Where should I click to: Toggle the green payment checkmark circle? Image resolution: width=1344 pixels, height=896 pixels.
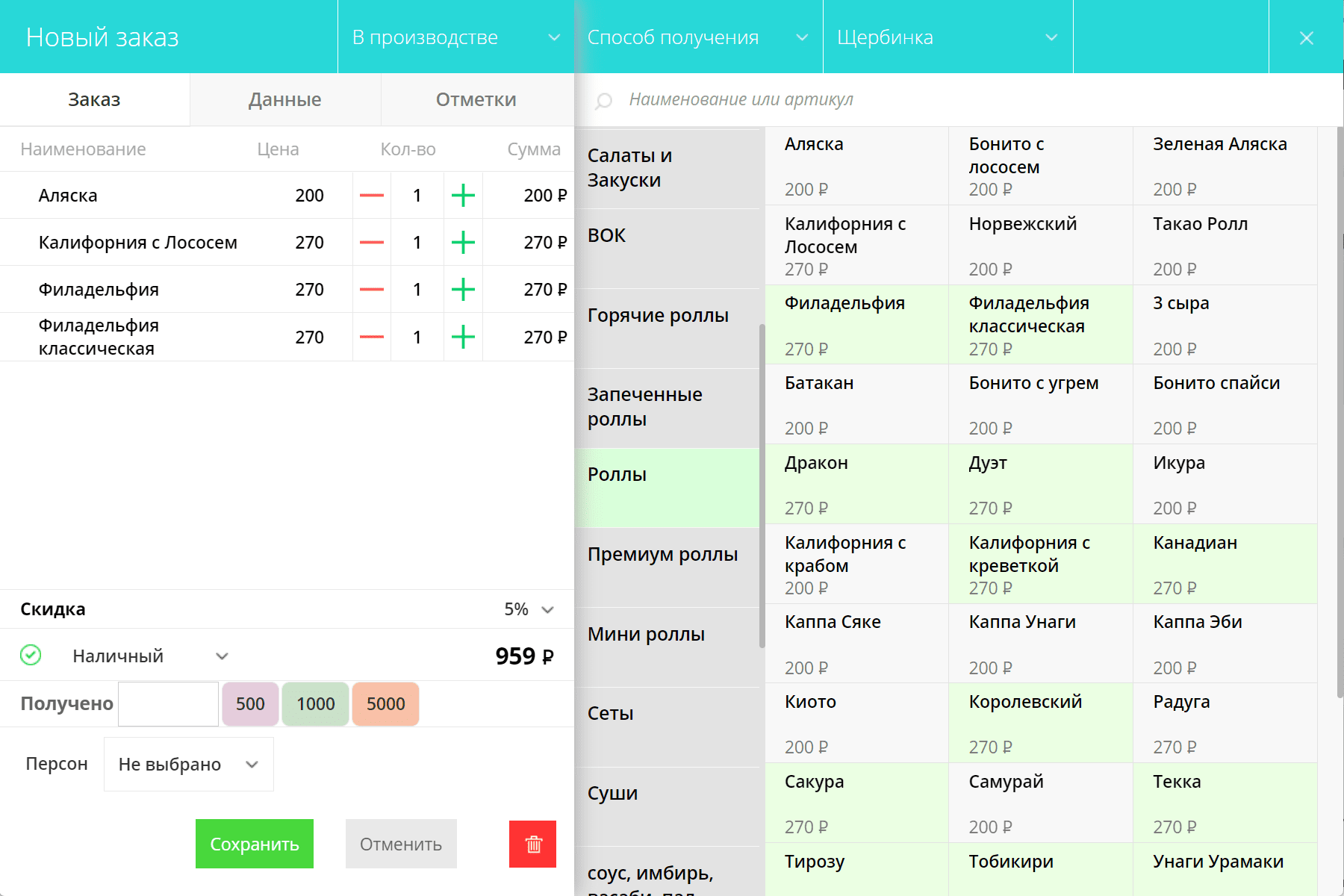[31, 656]
